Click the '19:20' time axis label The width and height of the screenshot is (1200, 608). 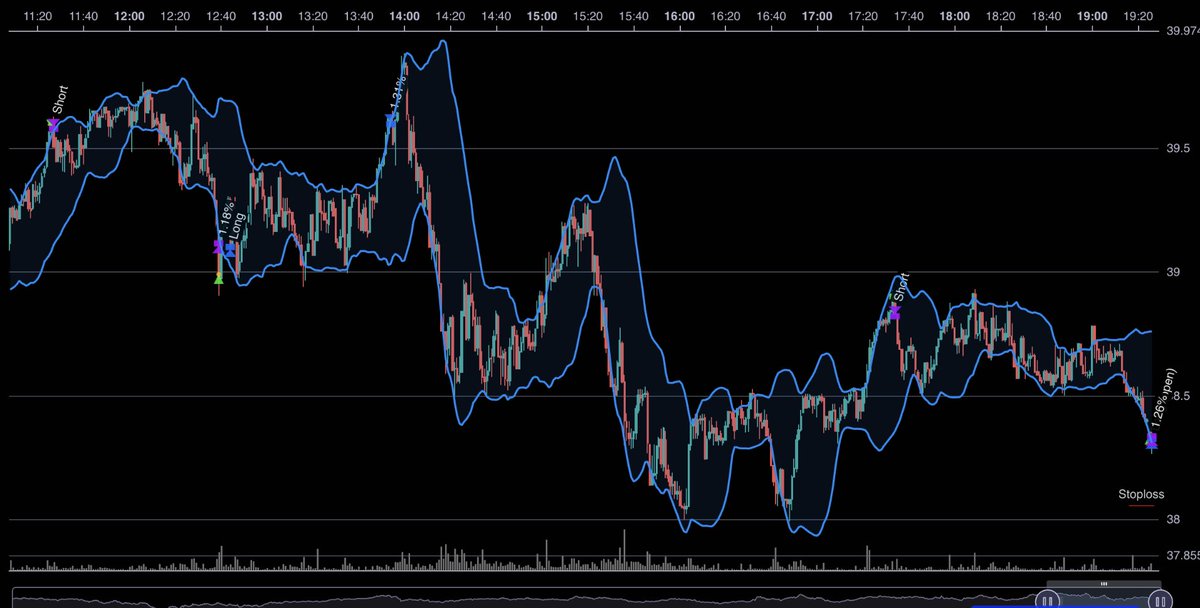pos(1138,17)
